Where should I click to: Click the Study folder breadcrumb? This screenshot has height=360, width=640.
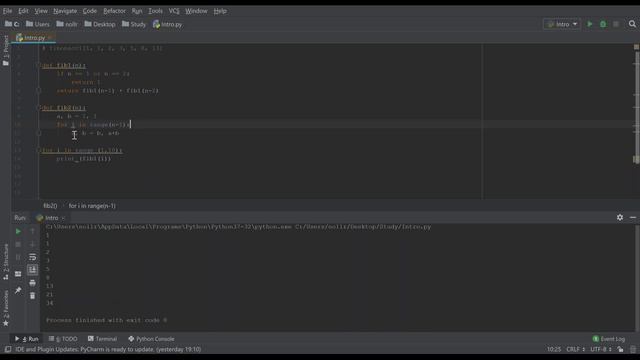(x=134, y=24)
